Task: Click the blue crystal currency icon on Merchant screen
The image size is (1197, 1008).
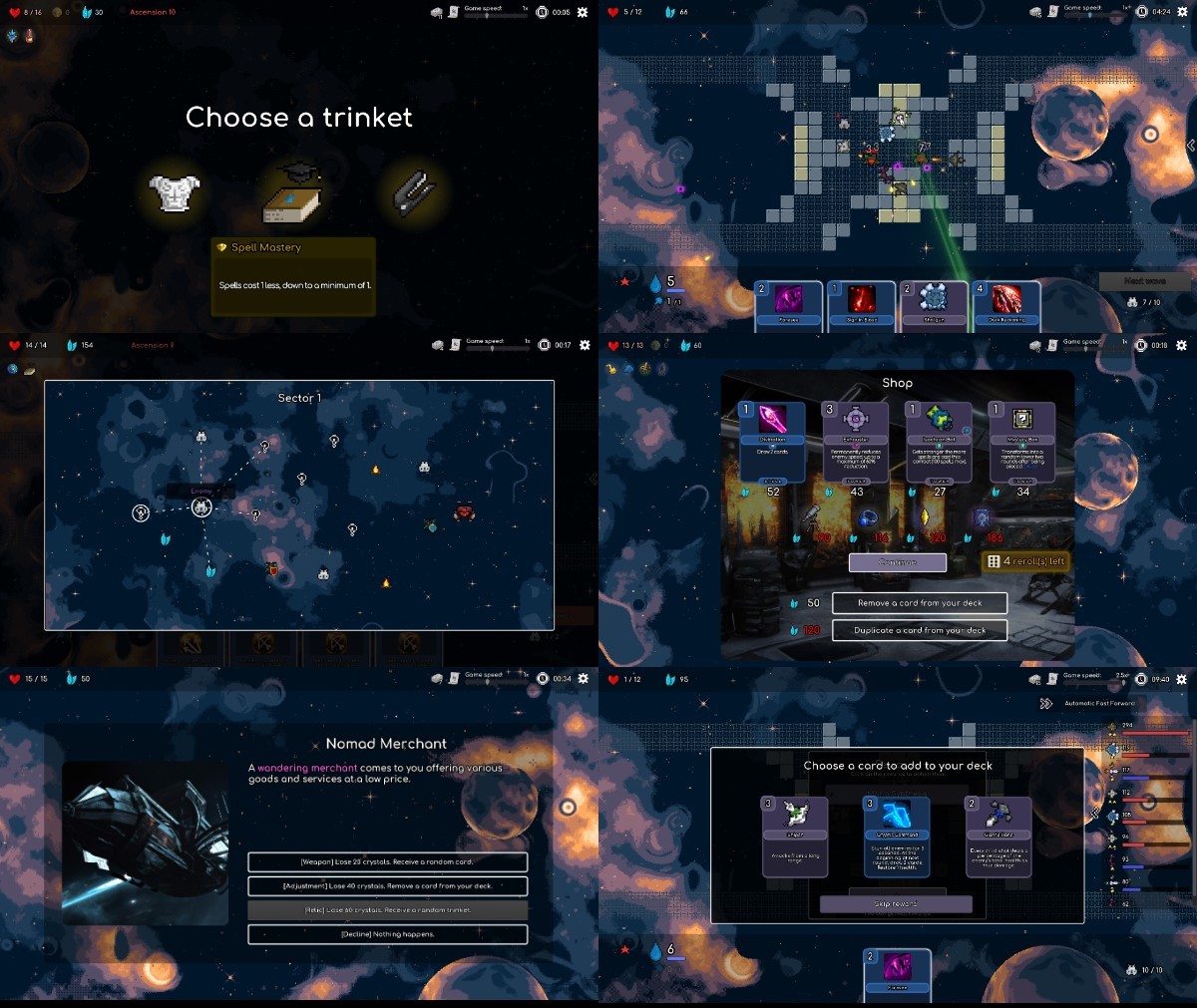Action: [71, 678]
